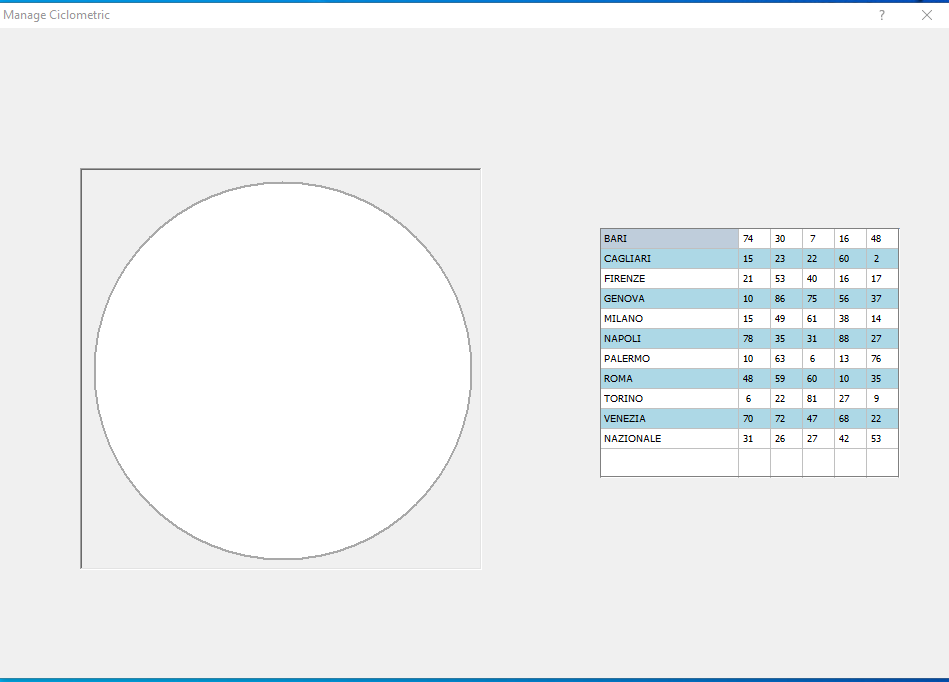Pick number 31 in NAPOLI row
949x682 pixels.
[x=818, y=338]
